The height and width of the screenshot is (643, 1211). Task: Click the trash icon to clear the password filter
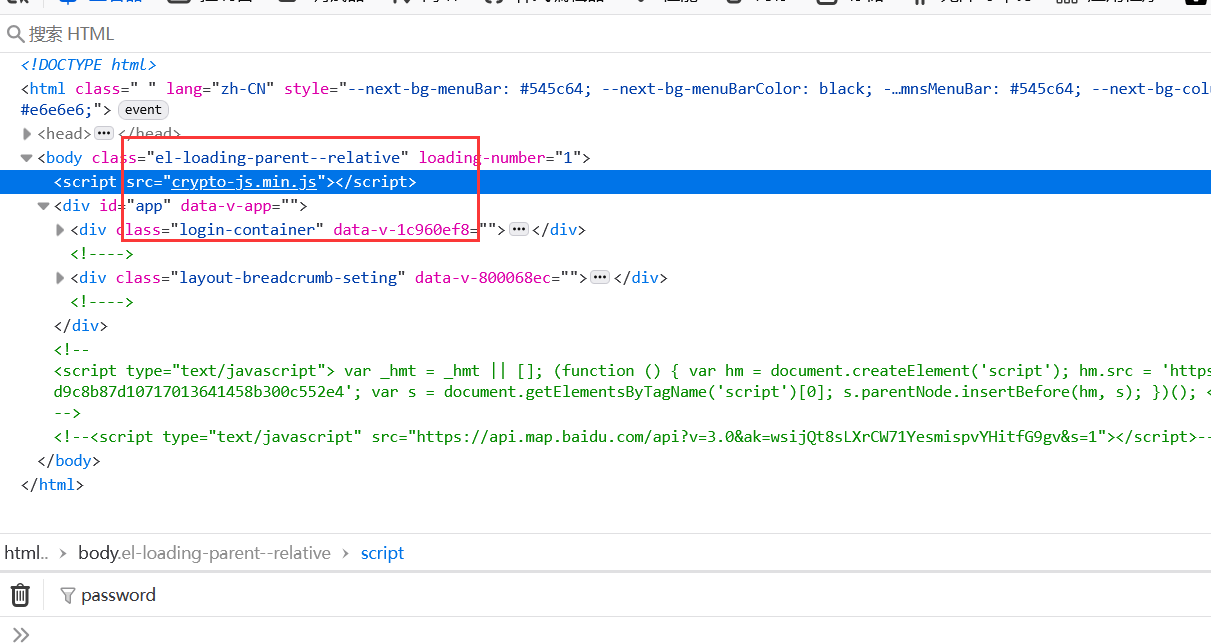pyautogui.click(x=20, y=595)
